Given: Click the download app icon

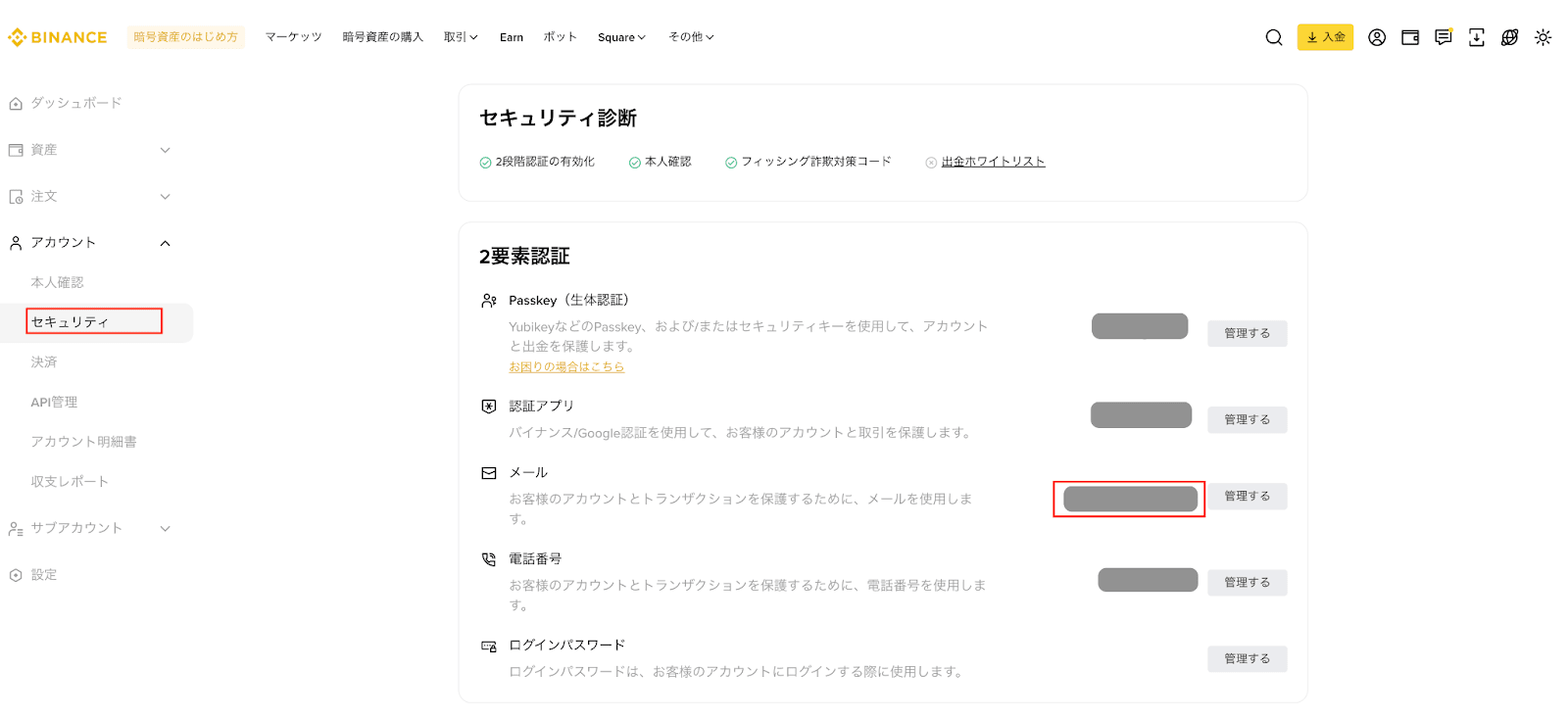Looking at the screenshot, I should point(1477,37).
